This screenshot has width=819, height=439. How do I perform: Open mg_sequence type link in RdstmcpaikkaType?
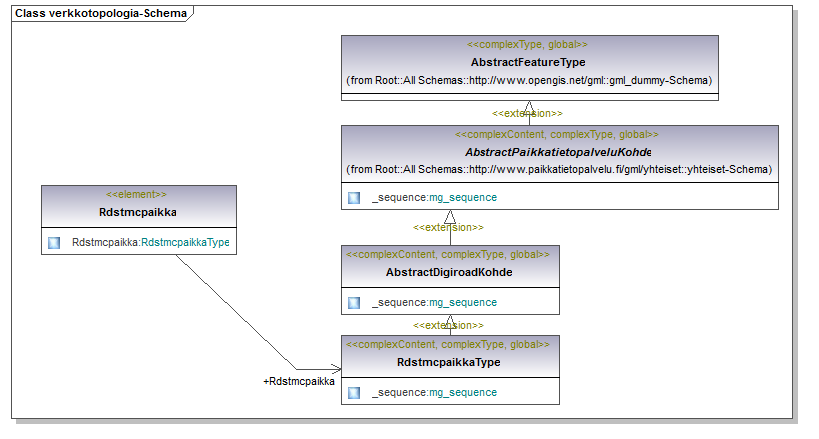coord(463,392)
